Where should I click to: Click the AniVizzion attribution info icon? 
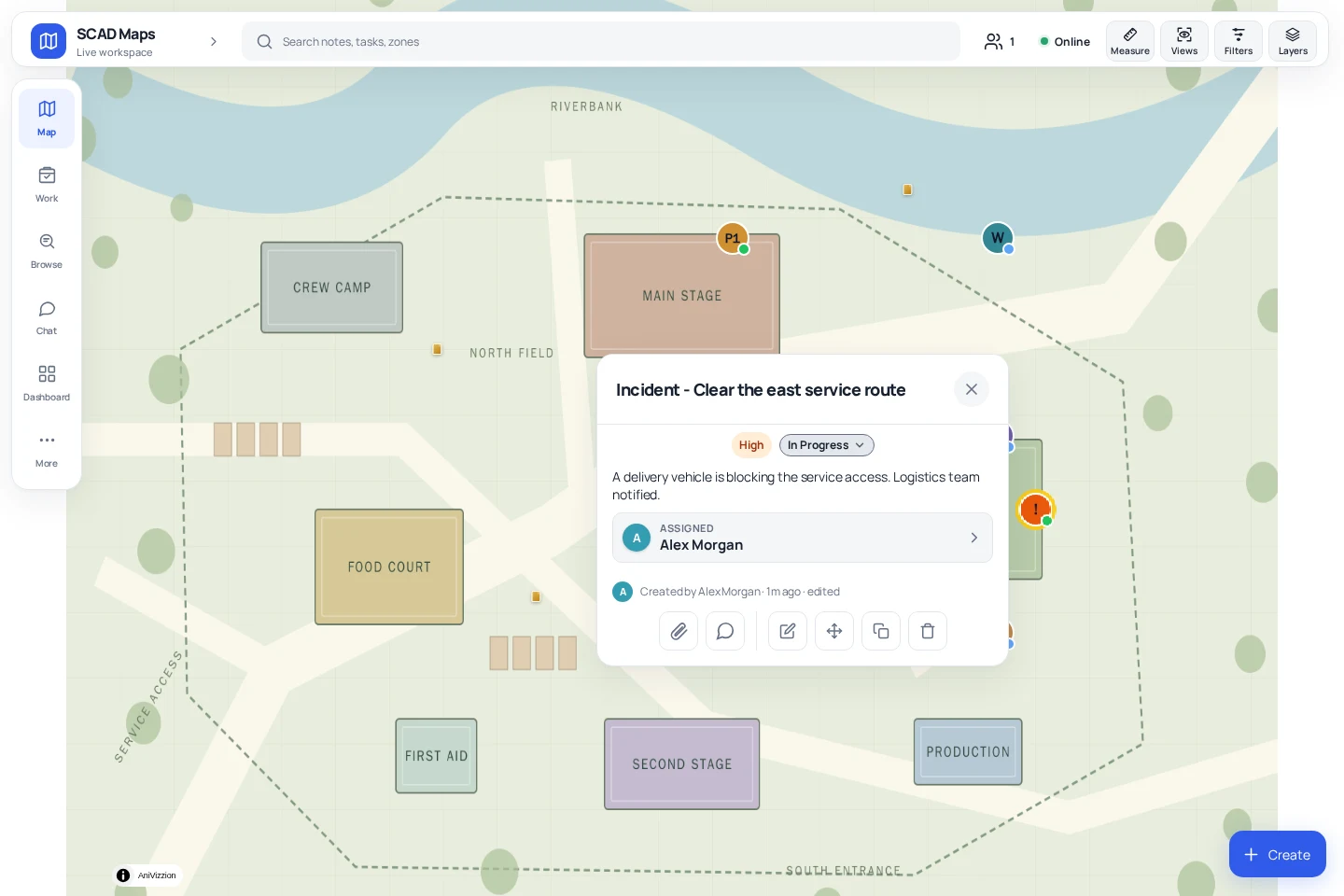[x=123, y=875]
